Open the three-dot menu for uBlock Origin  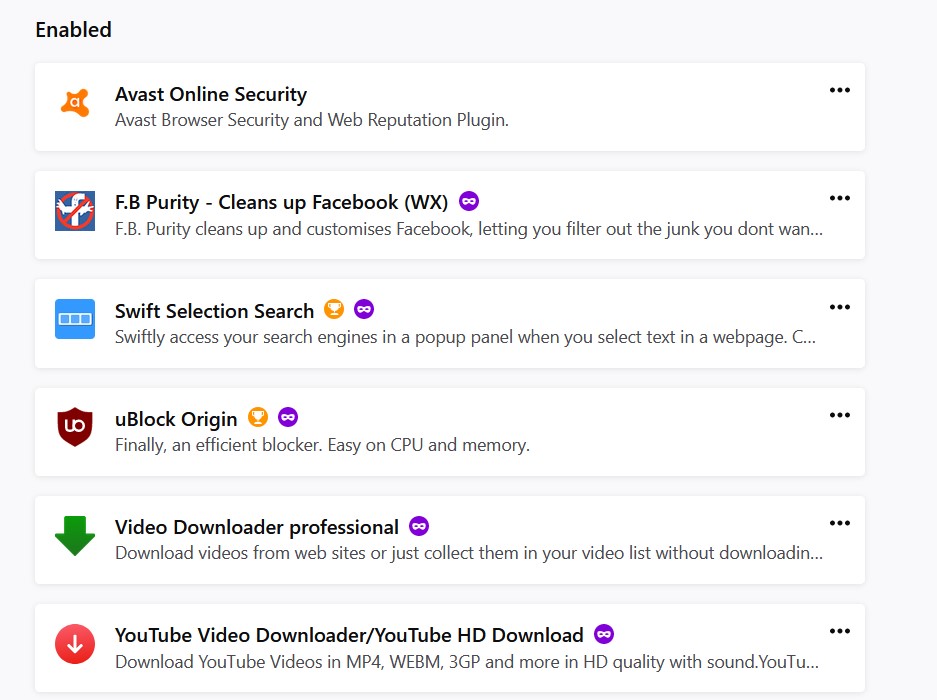tap(840, 415)
